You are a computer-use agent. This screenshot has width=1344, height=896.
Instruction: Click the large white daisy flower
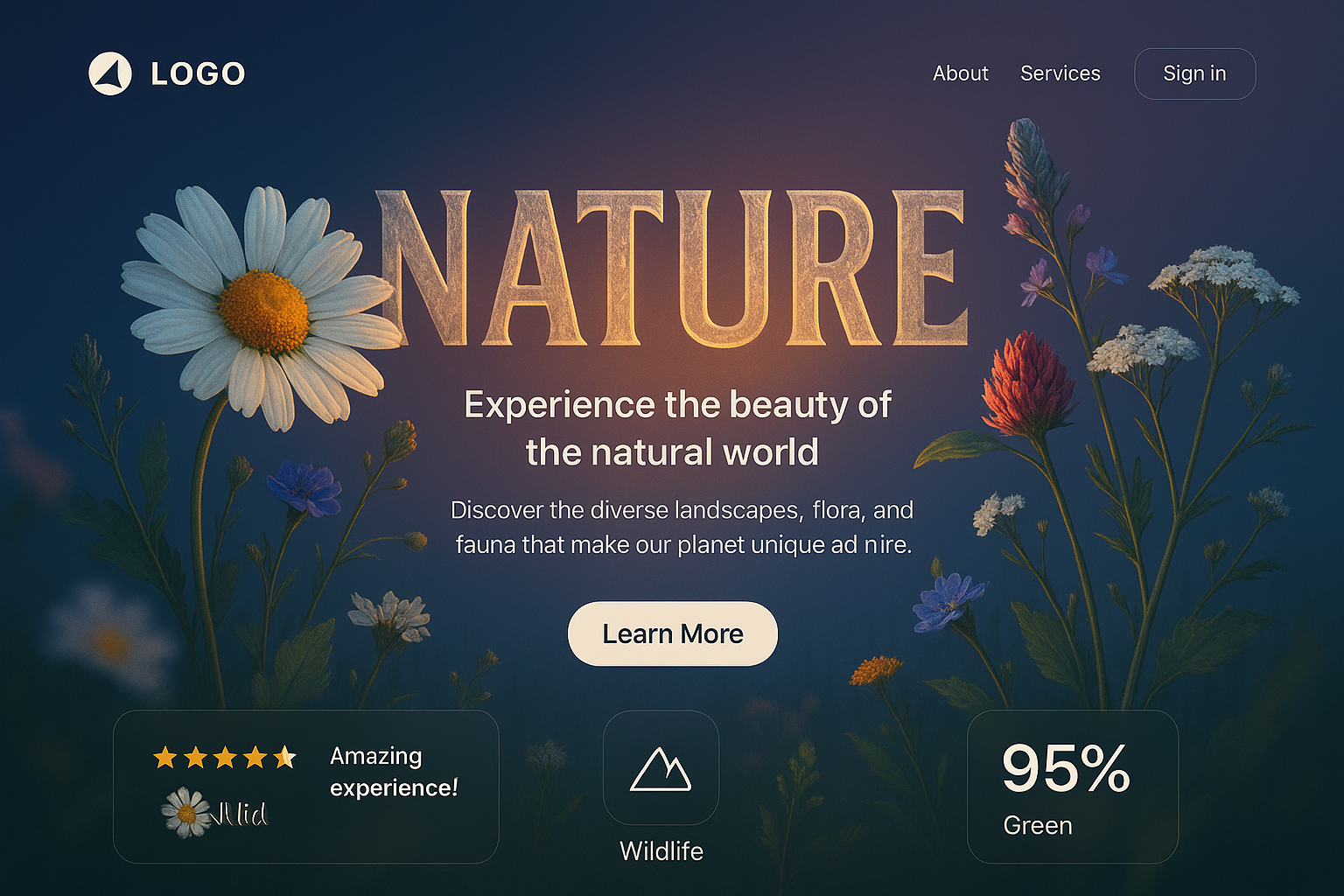coord(262,308)
